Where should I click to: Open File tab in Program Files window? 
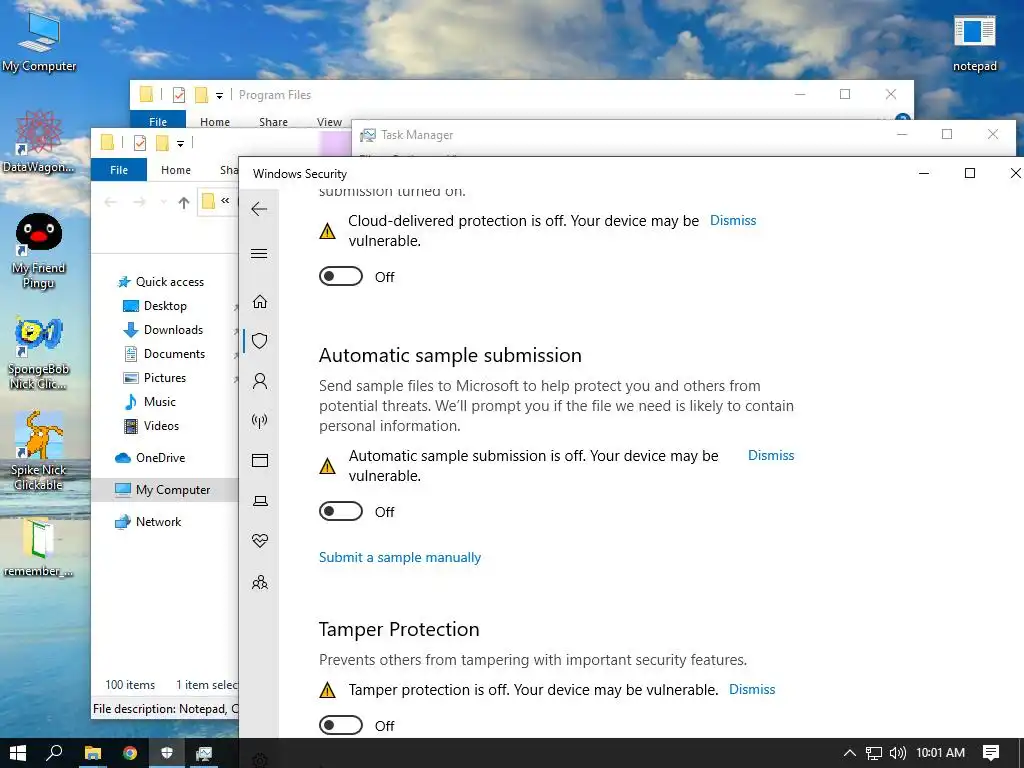[158, 121]
